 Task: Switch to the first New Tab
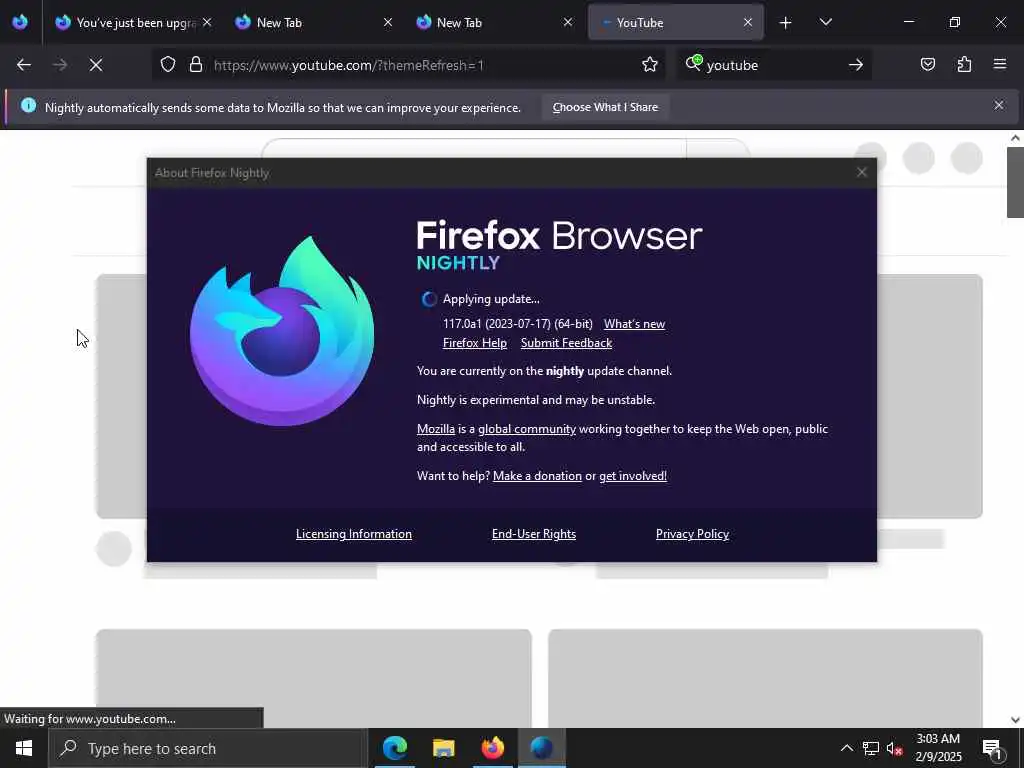(312, 22)
